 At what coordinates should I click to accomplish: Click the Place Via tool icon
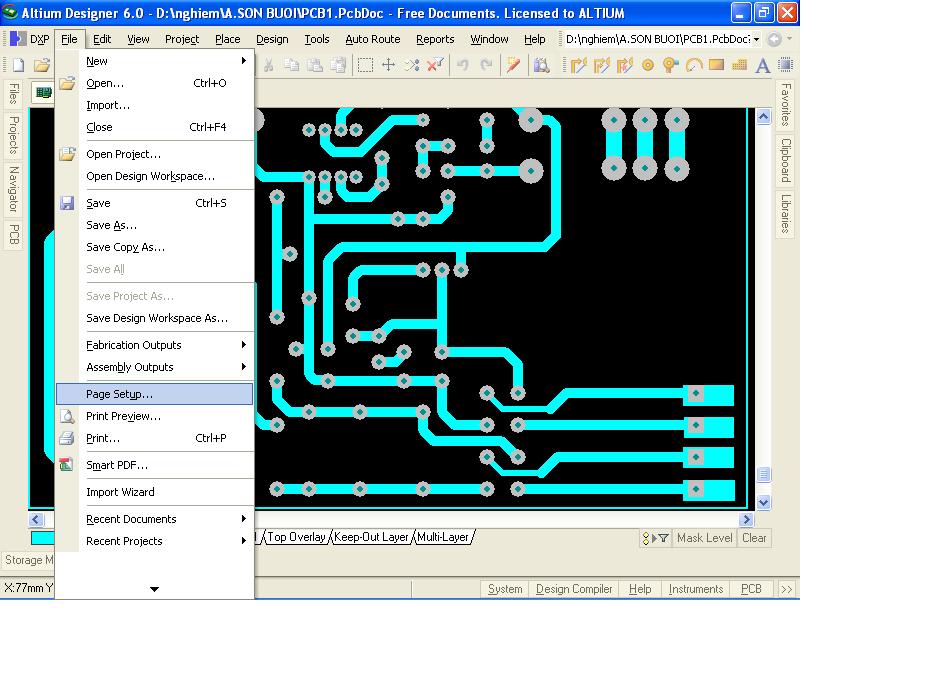click(x=670, y=65)
